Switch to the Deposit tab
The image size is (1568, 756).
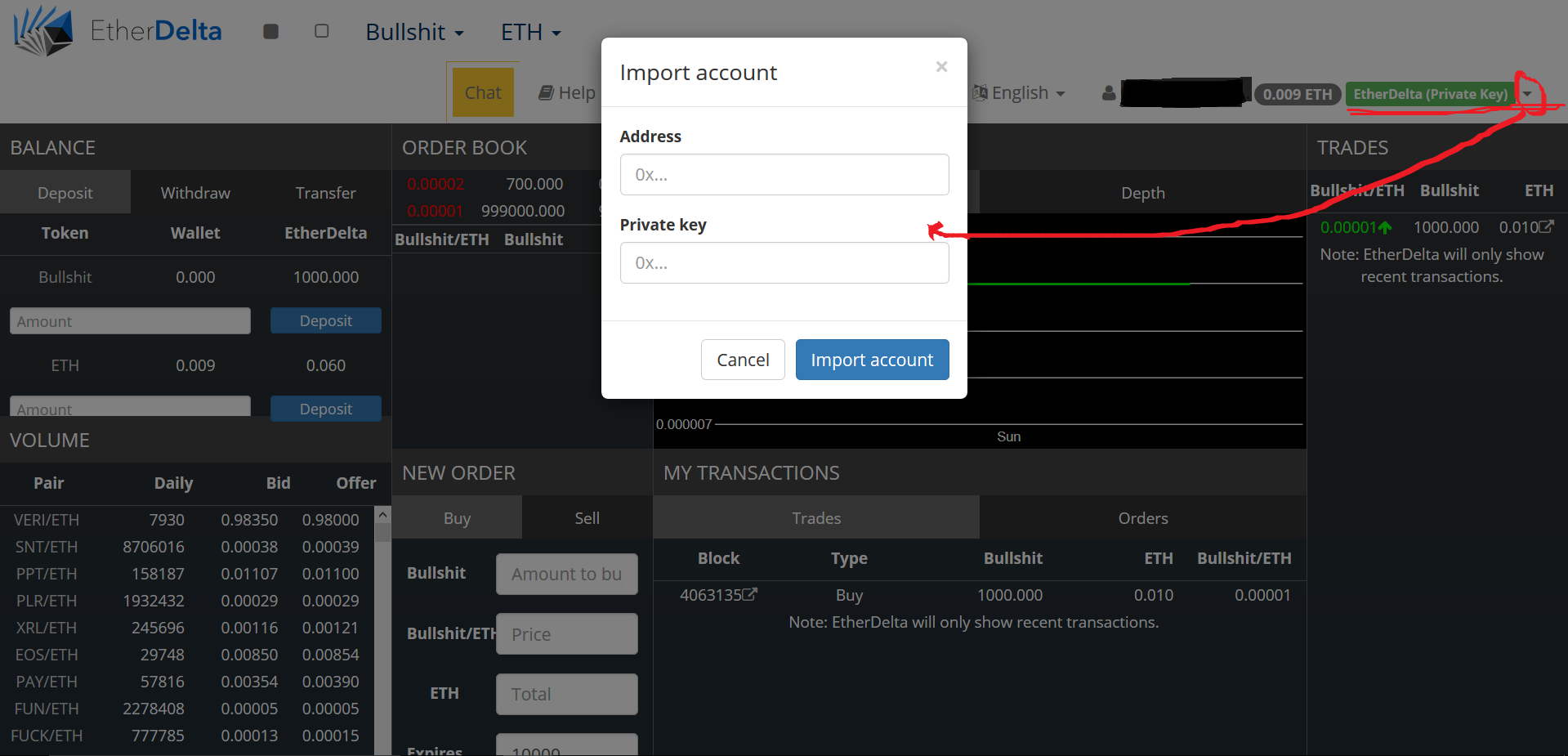[65, 193]
